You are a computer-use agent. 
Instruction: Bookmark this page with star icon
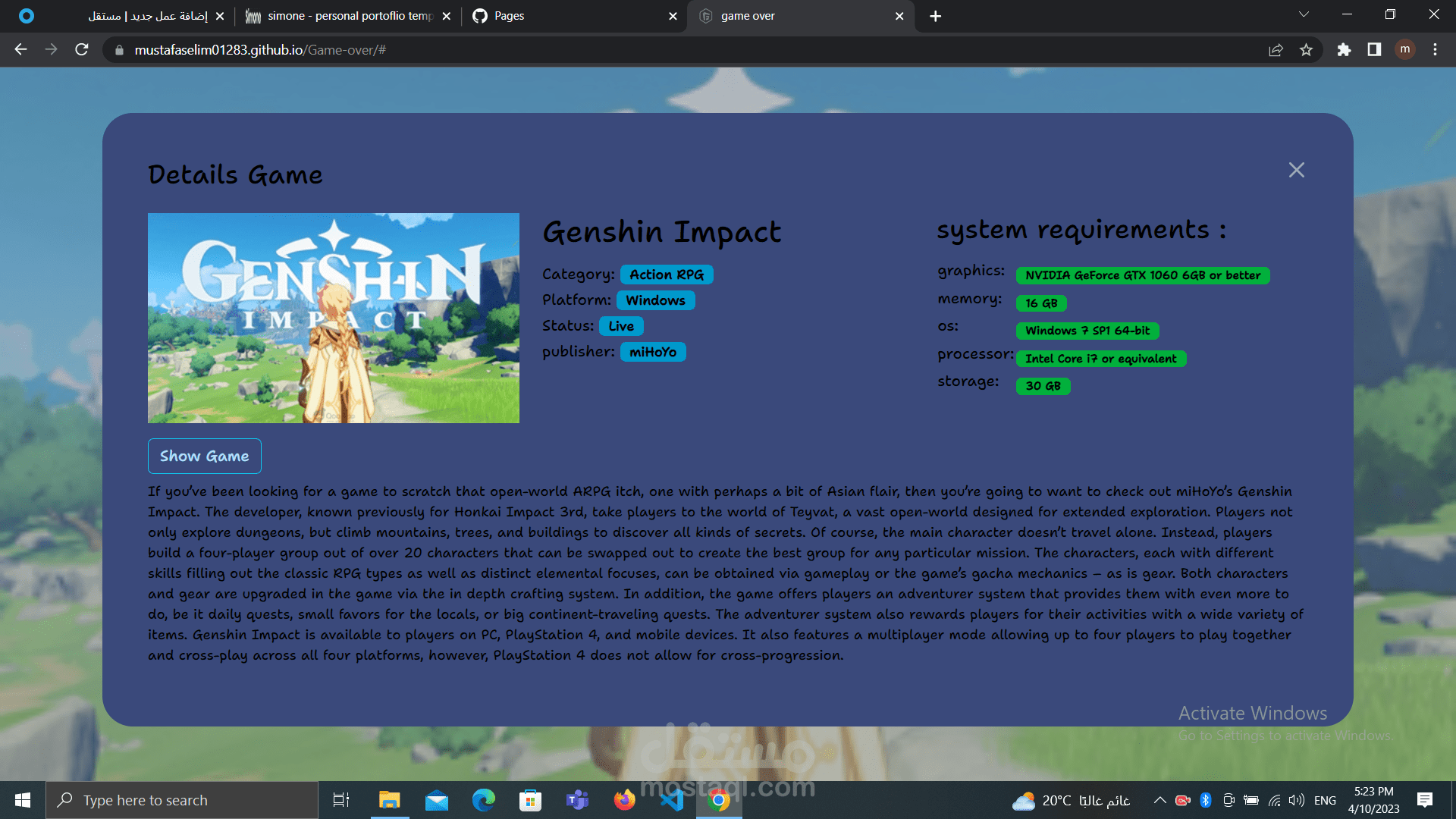1306,50
